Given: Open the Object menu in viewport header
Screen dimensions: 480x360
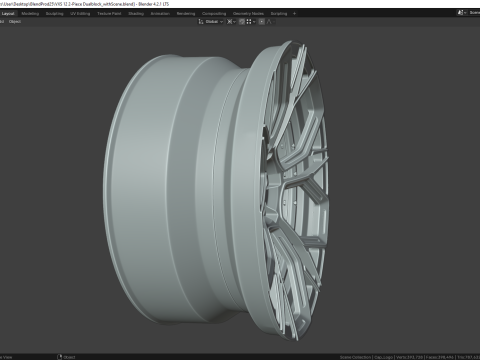Looking at the screenshot, I should [15, 22].
